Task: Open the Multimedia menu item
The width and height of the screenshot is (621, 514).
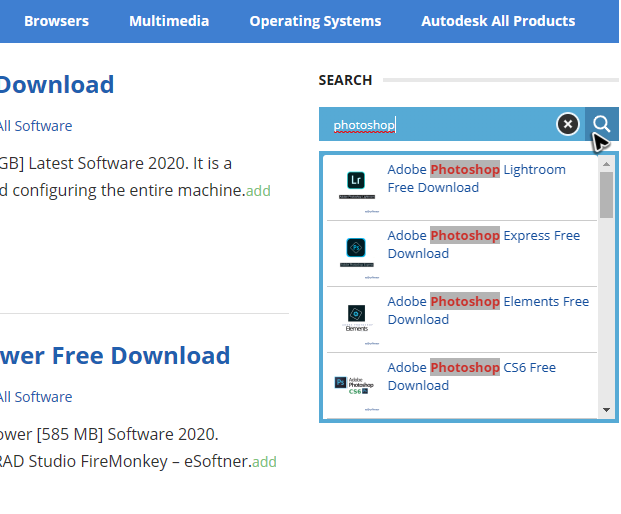Action: click(169, 21)
